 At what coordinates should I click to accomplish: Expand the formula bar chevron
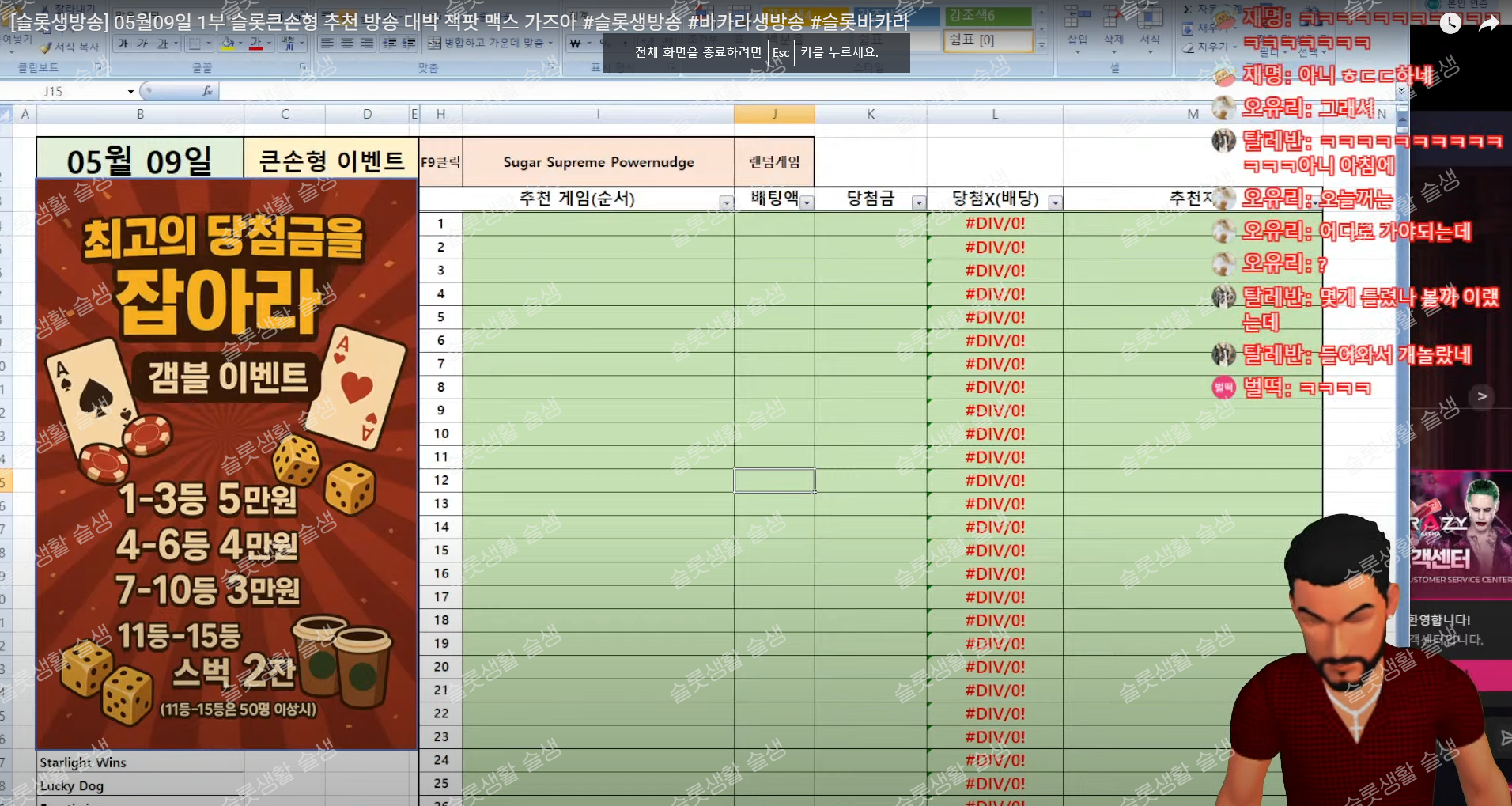coord(1401,92)
